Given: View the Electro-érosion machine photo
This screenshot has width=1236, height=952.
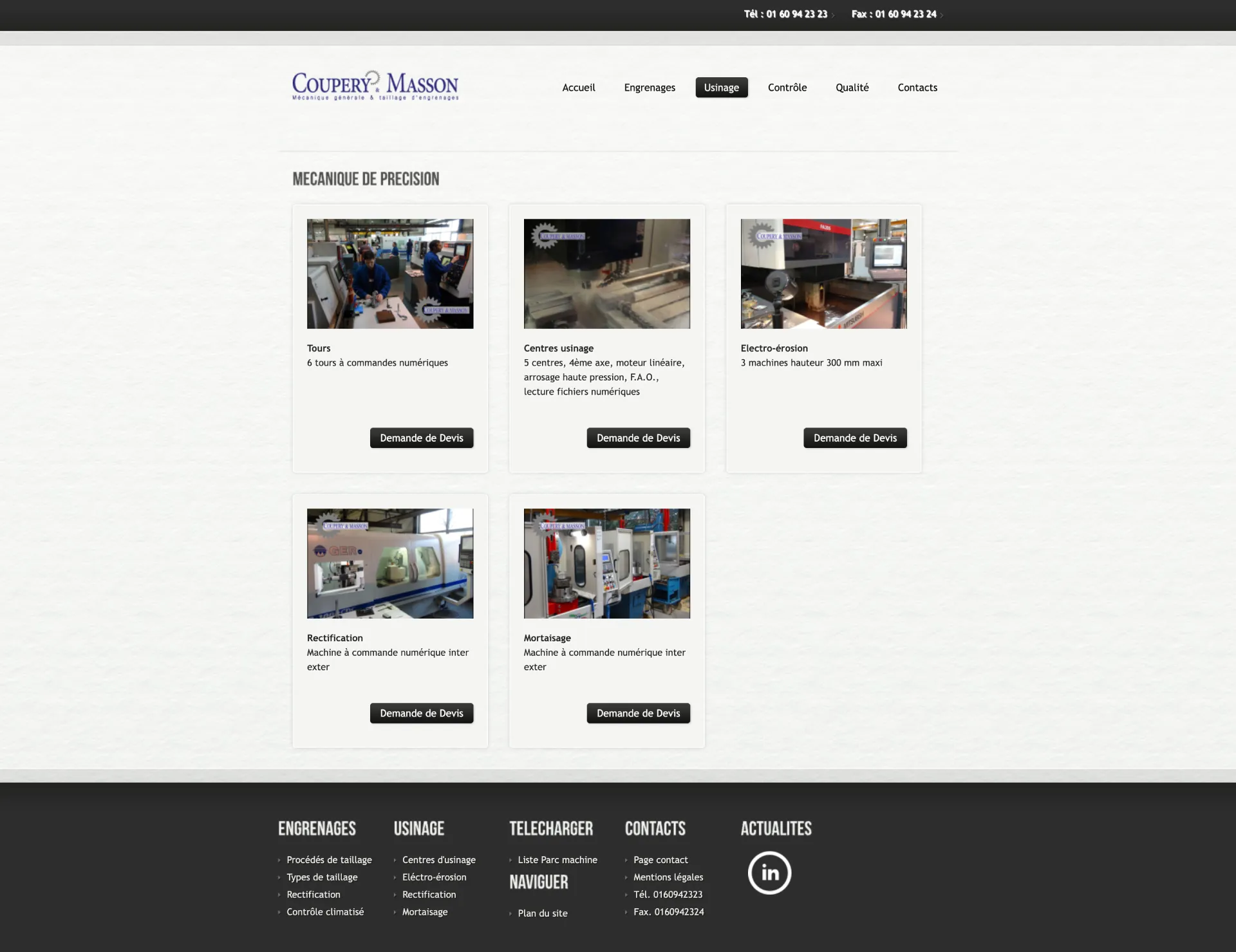Looking at the screenshot, I should (823, 274).
